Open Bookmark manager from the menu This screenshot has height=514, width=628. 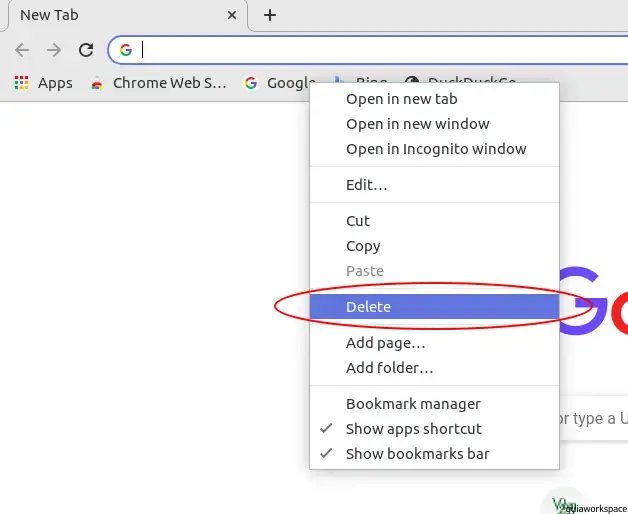[435, 403]
